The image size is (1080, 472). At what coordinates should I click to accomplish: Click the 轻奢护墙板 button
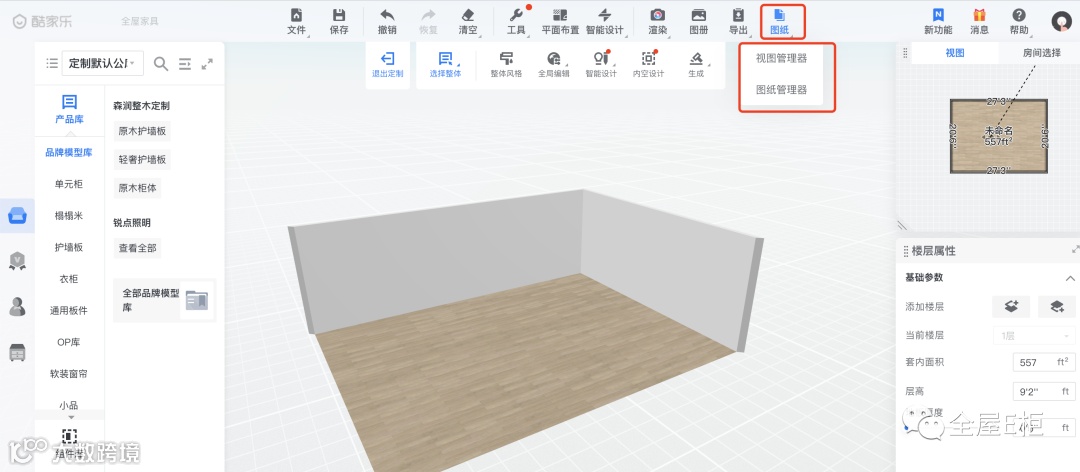point(142,160)
